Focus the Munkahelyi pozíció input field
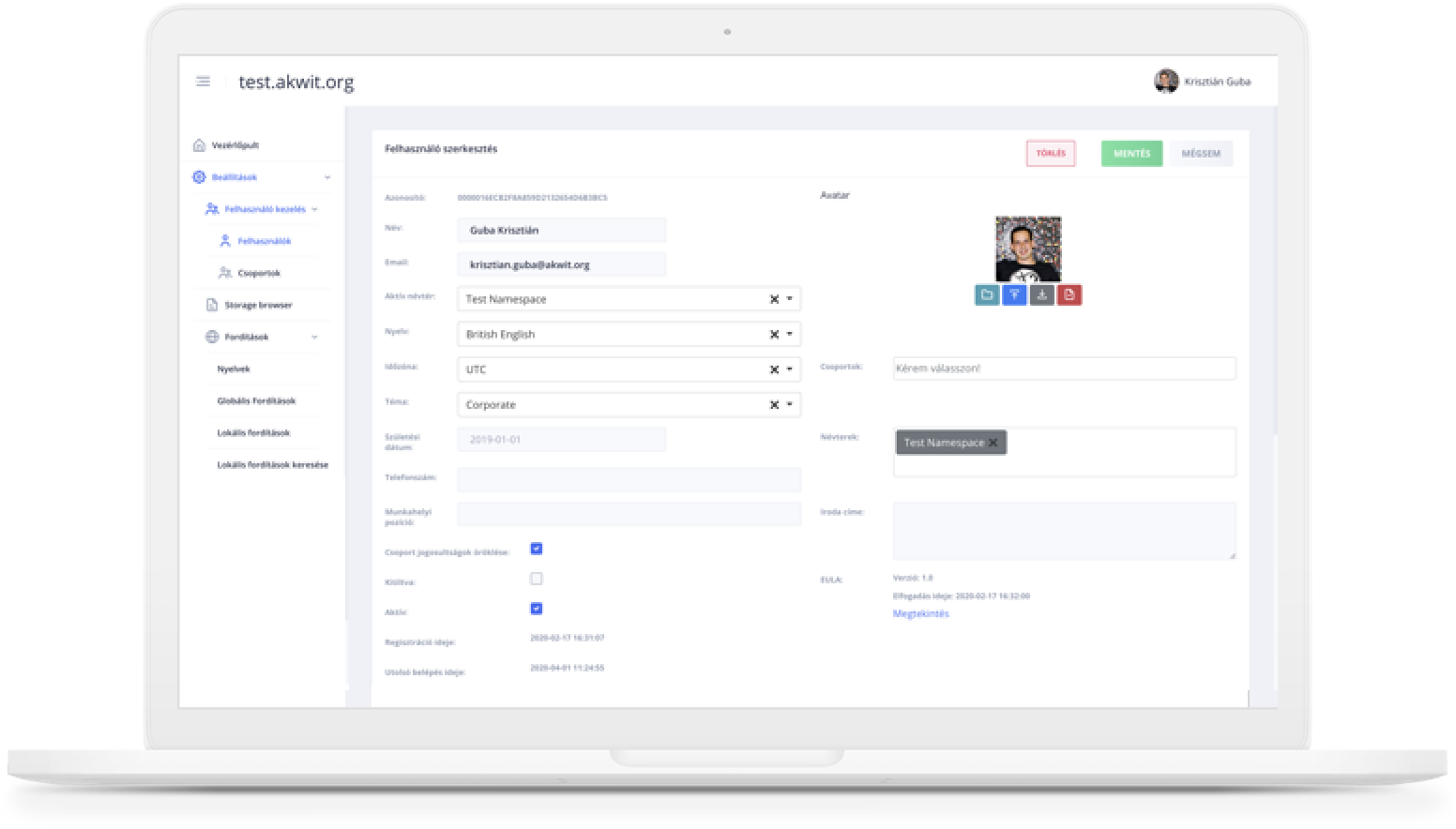 click(629, 514)
